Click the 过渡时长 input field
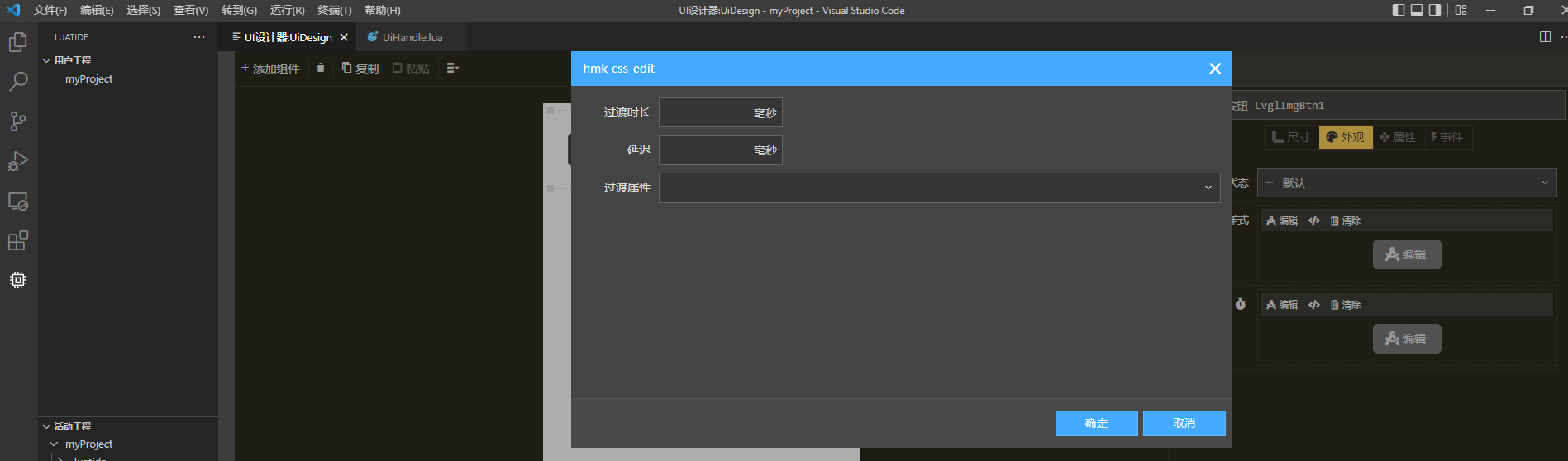Viewport: 1568px width, 461px height. pos(704,112)
